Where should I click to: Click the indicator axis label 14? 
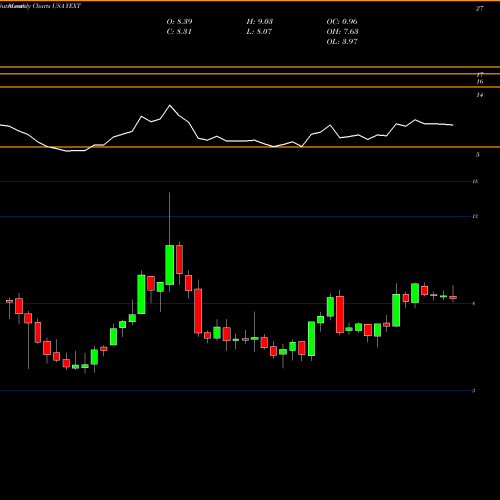(x=479, y=95)
